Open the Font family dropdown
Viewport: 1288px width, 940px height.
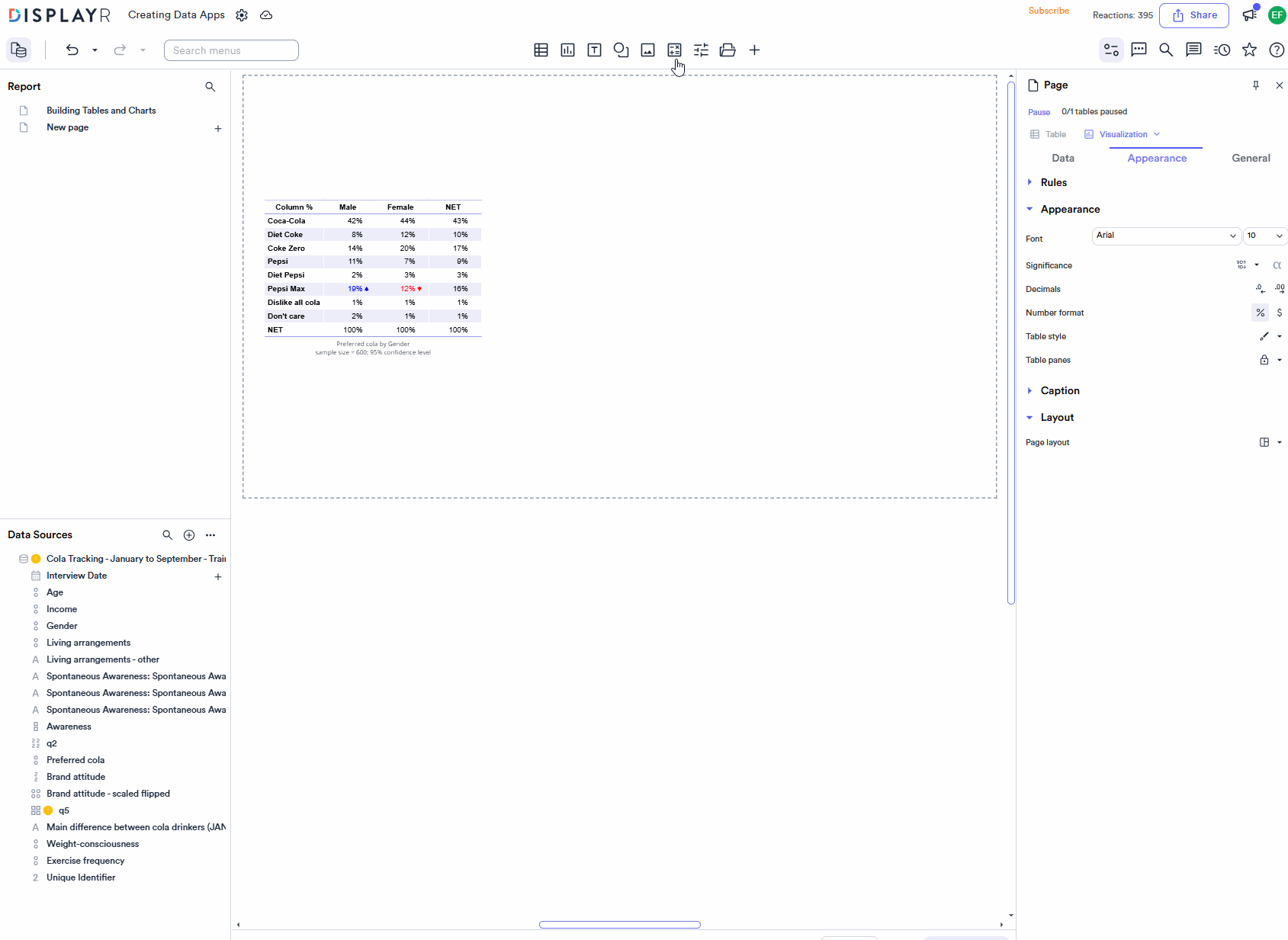coord(1165,236)
